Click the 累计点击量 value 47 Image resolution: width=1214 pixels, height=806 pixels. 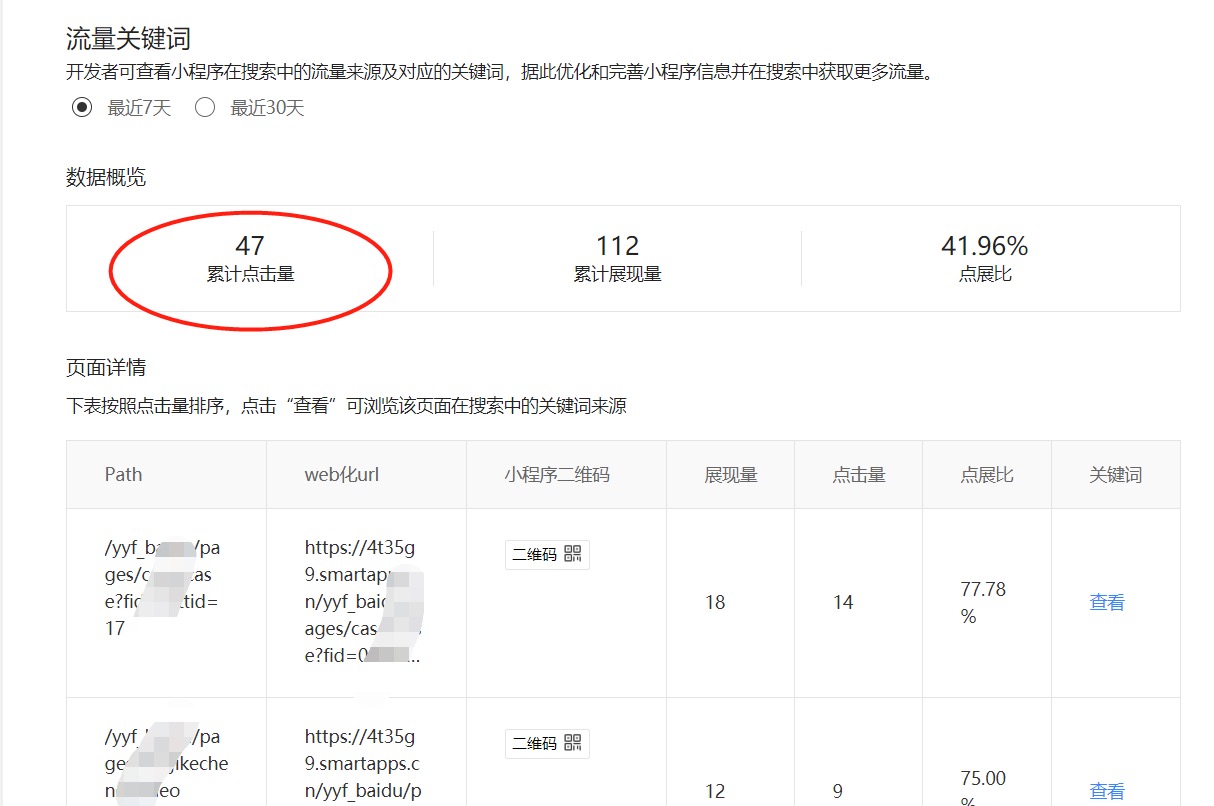pos(250,245)
